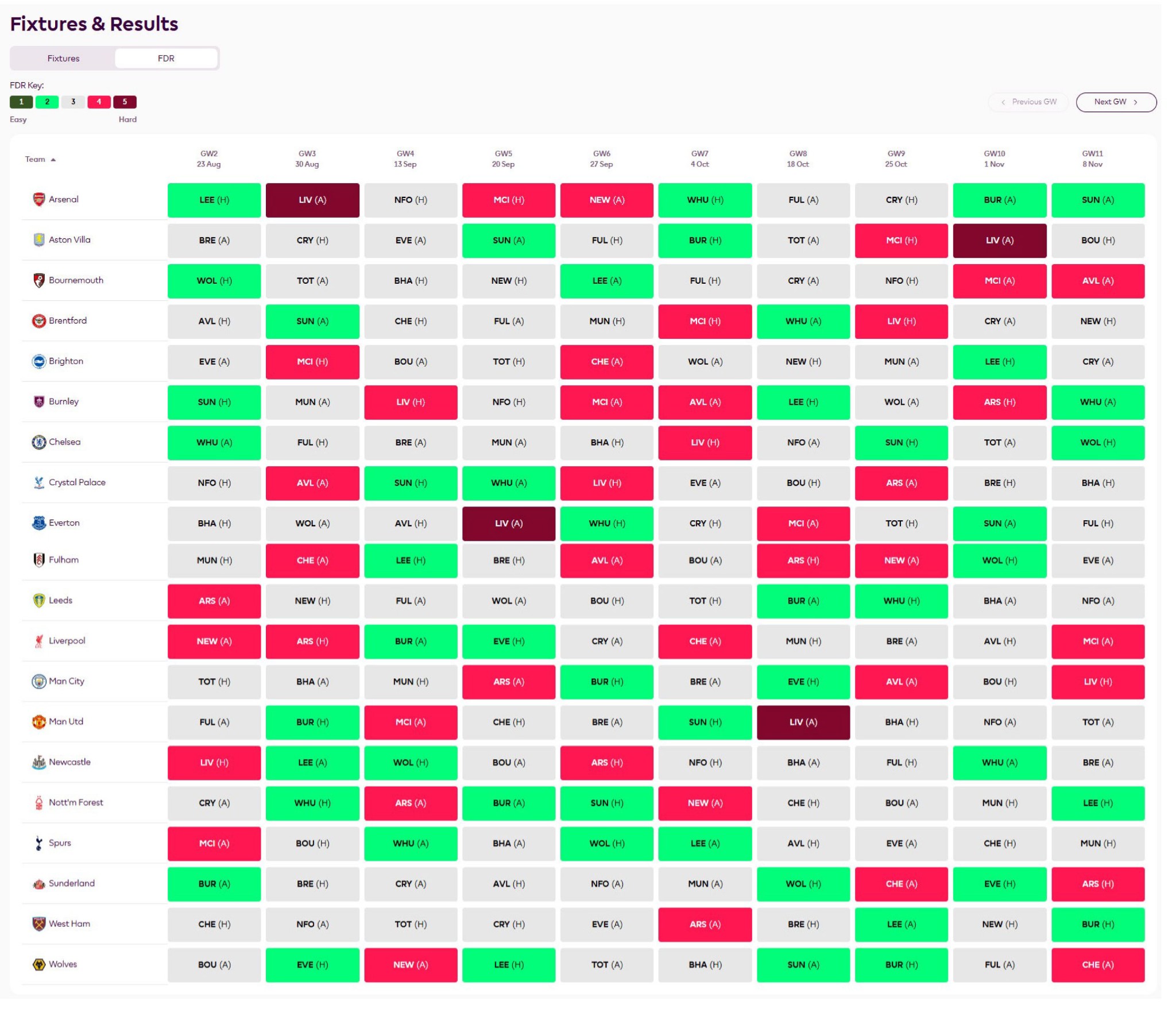Viewport: 1176px width, 1009px height.
Task: Click the Newcastle club crest
Action: coord(38,762)
